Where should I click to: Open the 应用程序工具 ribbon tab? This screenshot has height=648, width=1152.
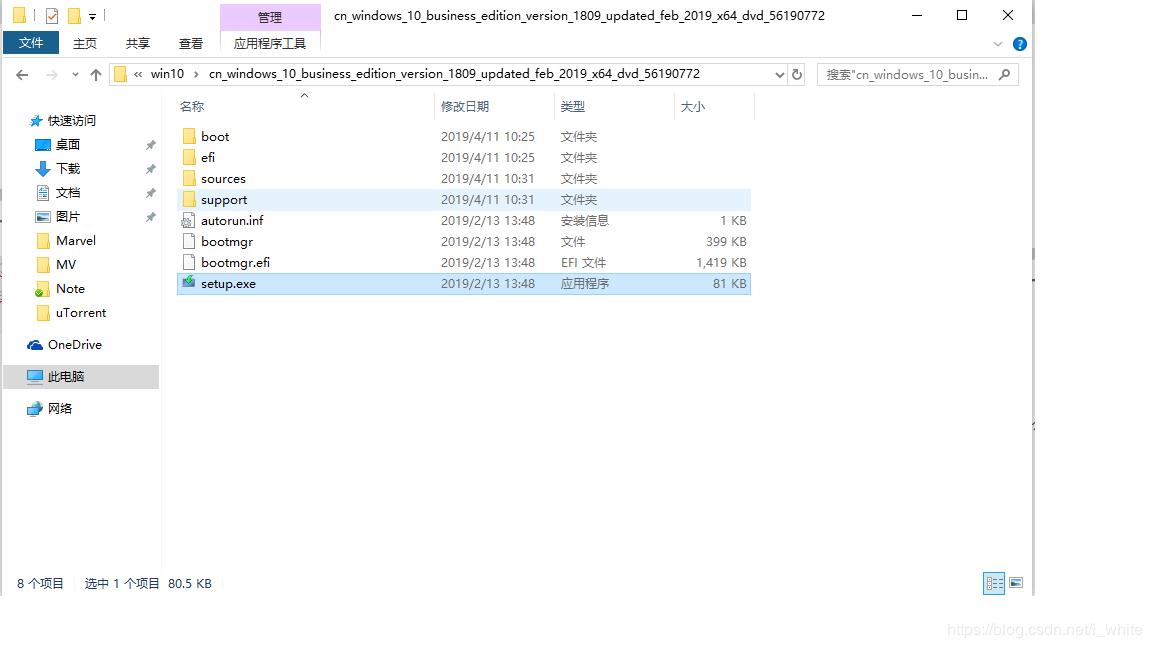[270, 43]
